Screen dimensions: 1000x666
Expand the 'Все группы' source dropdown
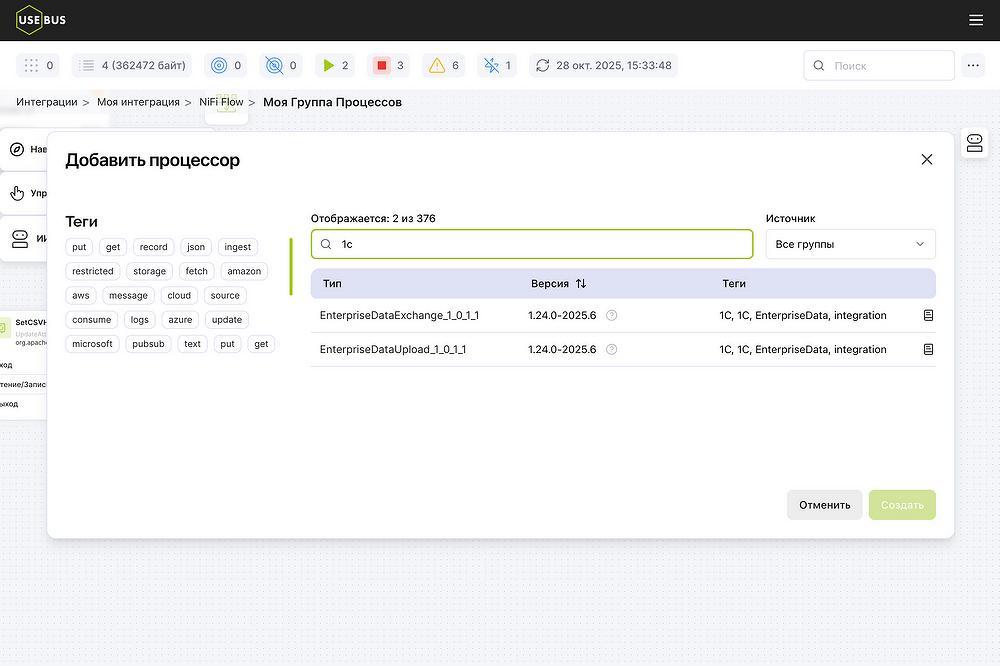point(850,244)
